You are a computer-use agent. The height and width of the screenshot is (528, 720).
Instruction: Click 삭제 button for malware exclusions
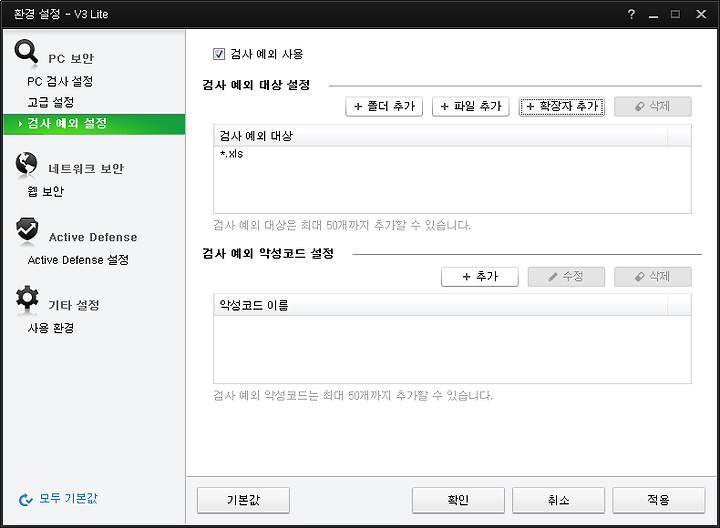tap(652, 277)
